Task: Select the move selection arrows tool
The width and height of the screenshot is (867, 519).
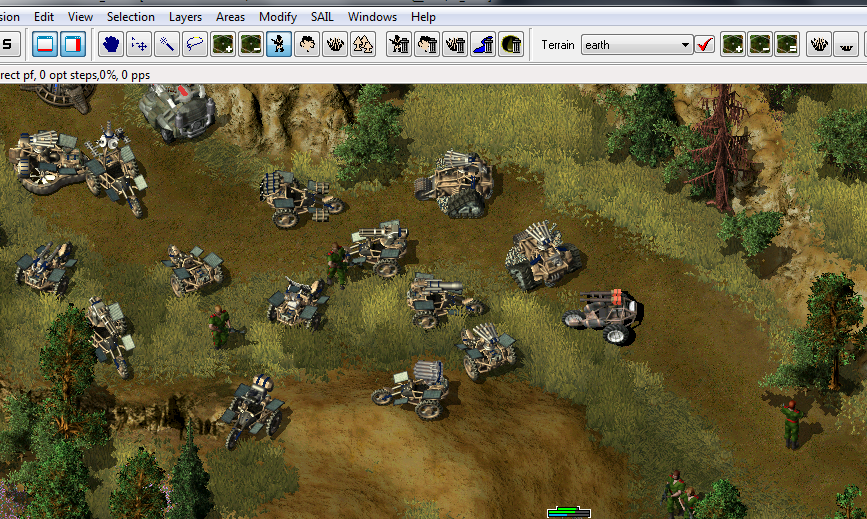Action: 139,44
